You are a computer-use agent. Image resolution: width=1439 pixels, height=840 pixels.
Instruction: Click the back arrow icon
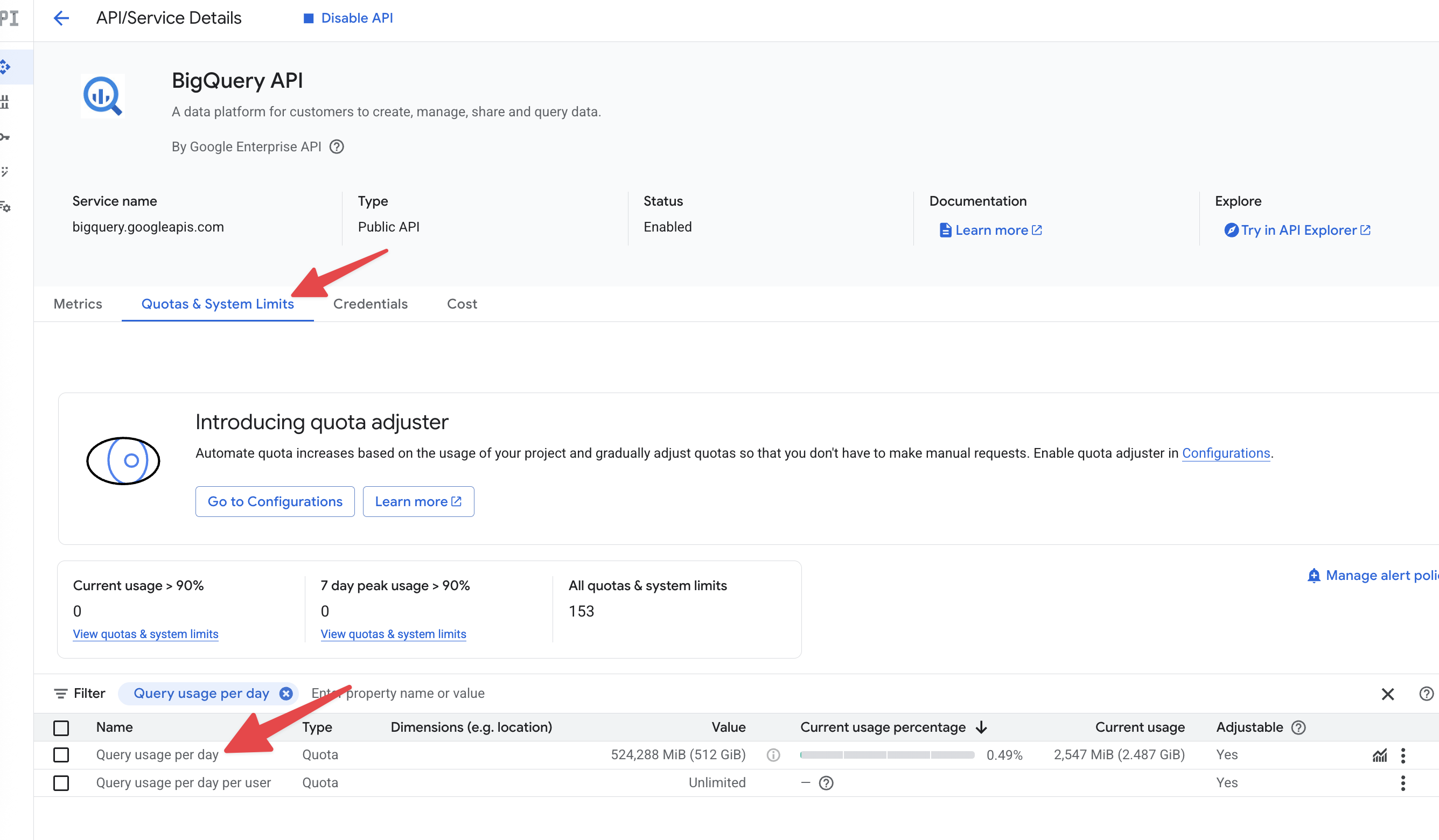tap(61, 18)
